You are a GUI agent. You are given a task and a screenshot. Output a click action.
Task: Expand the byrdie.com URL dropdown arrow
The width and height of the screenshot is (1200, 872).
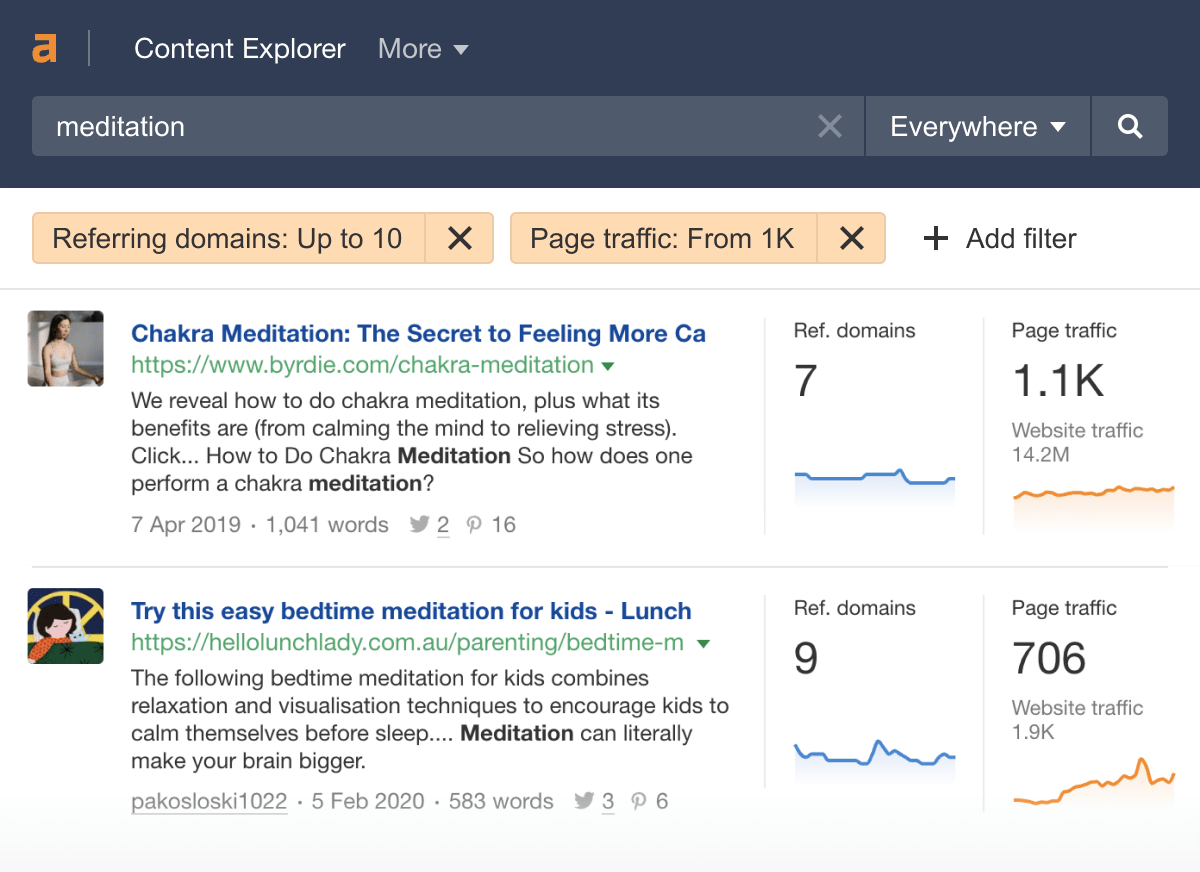607,366
